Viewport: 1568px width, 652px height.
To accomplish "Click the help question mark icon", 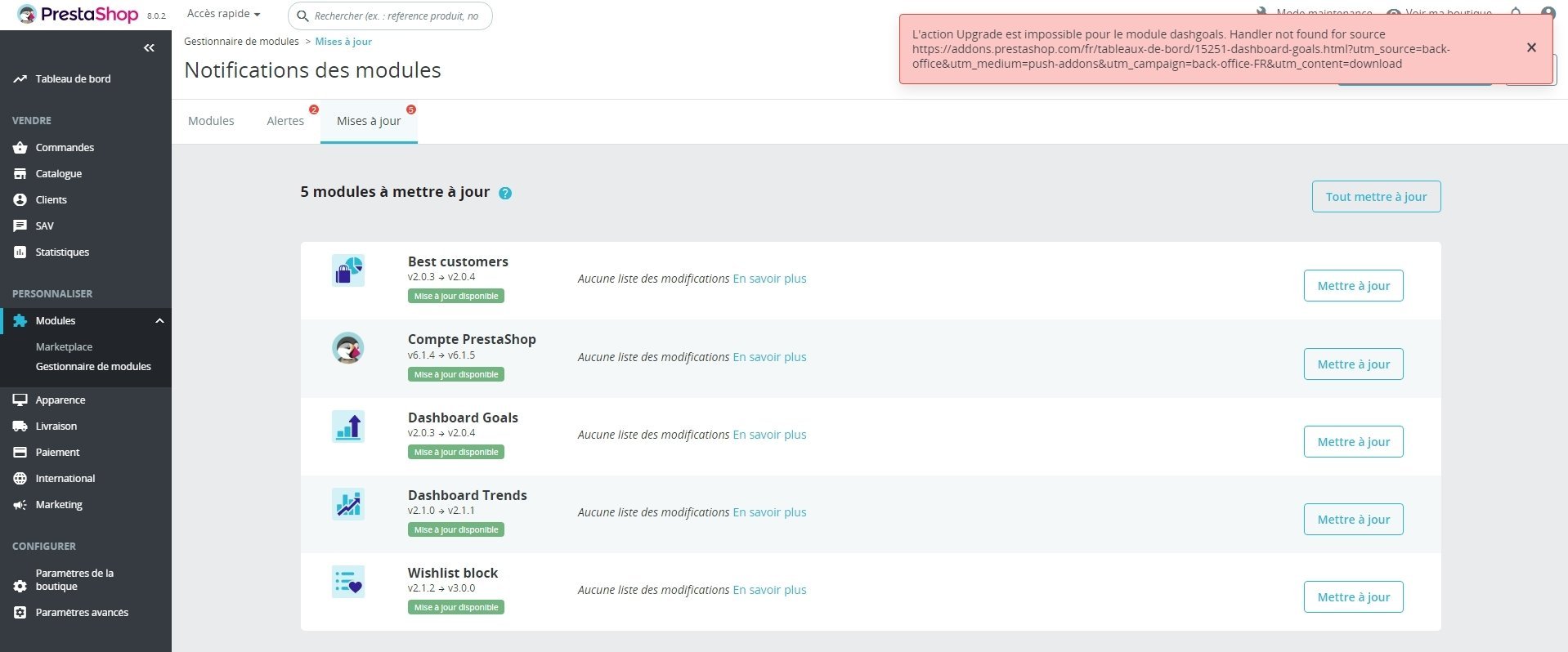I will (505, 194).
